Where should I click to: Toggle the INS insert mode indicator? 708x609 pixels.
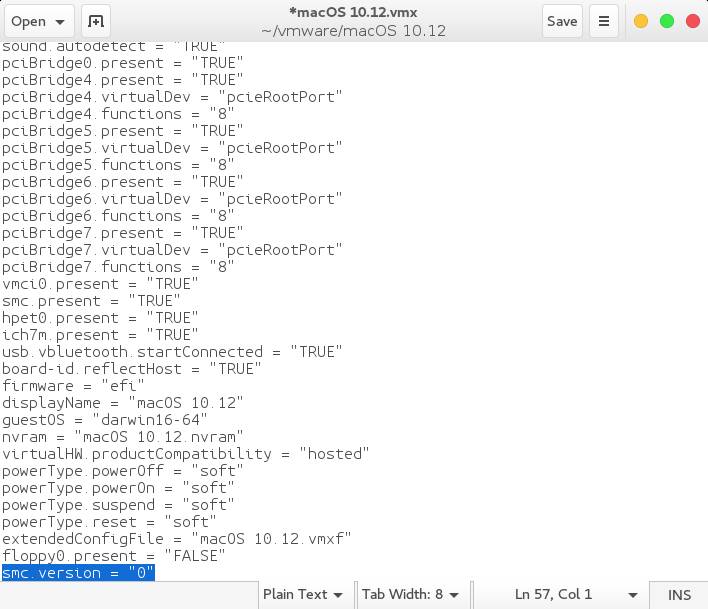(x=679, y=595)
